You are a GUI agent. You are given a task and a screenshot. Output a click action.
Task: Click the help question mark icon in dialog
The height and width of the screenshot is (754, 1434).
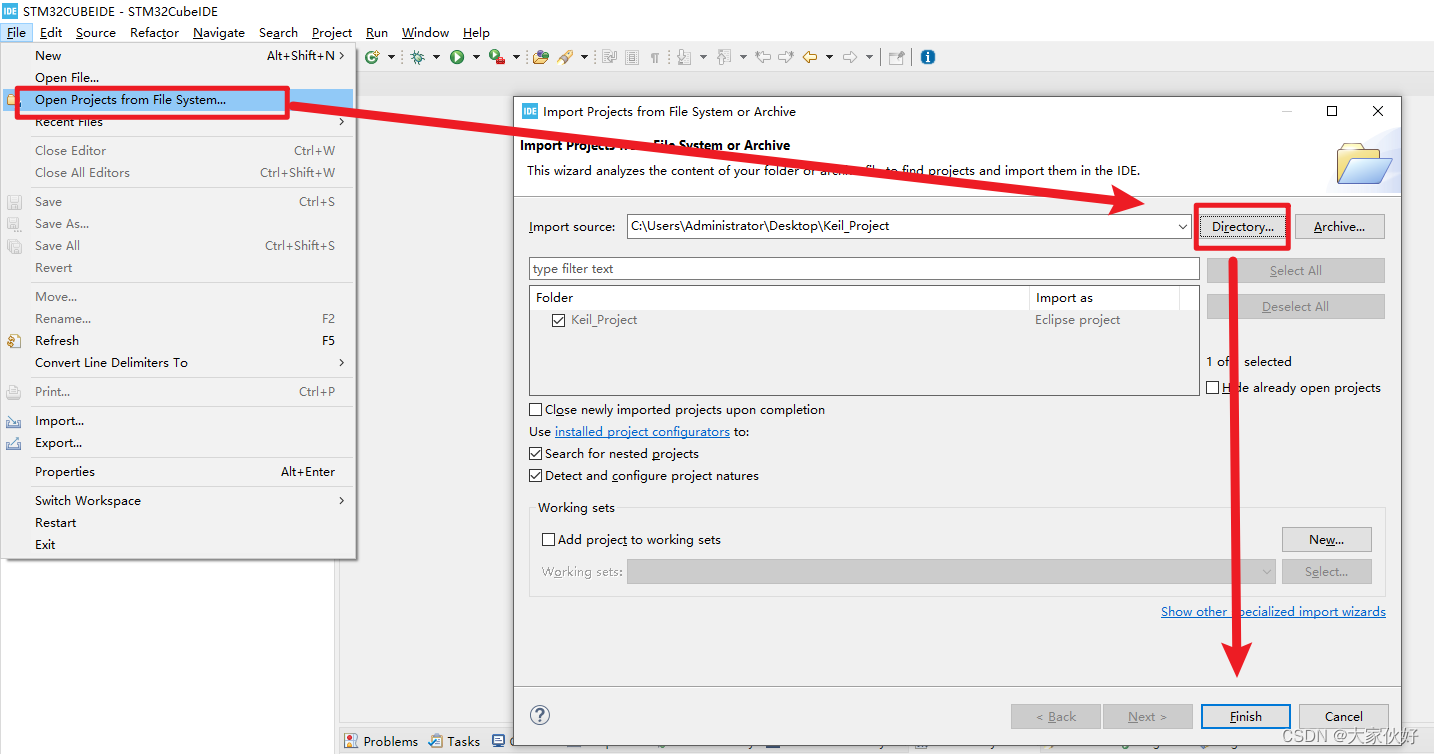[x=540, y=715]
